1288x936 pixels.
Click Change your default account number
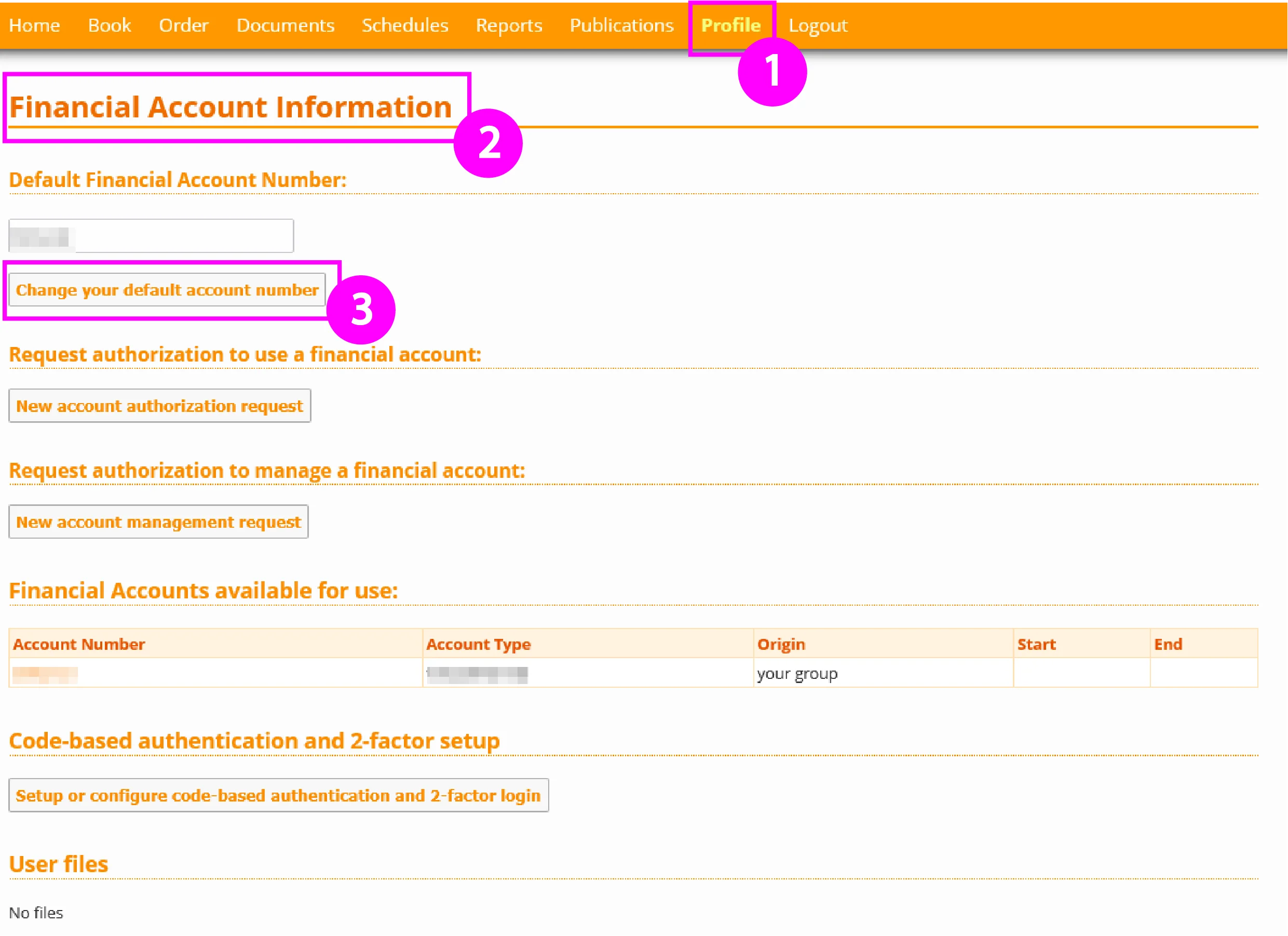168,290
